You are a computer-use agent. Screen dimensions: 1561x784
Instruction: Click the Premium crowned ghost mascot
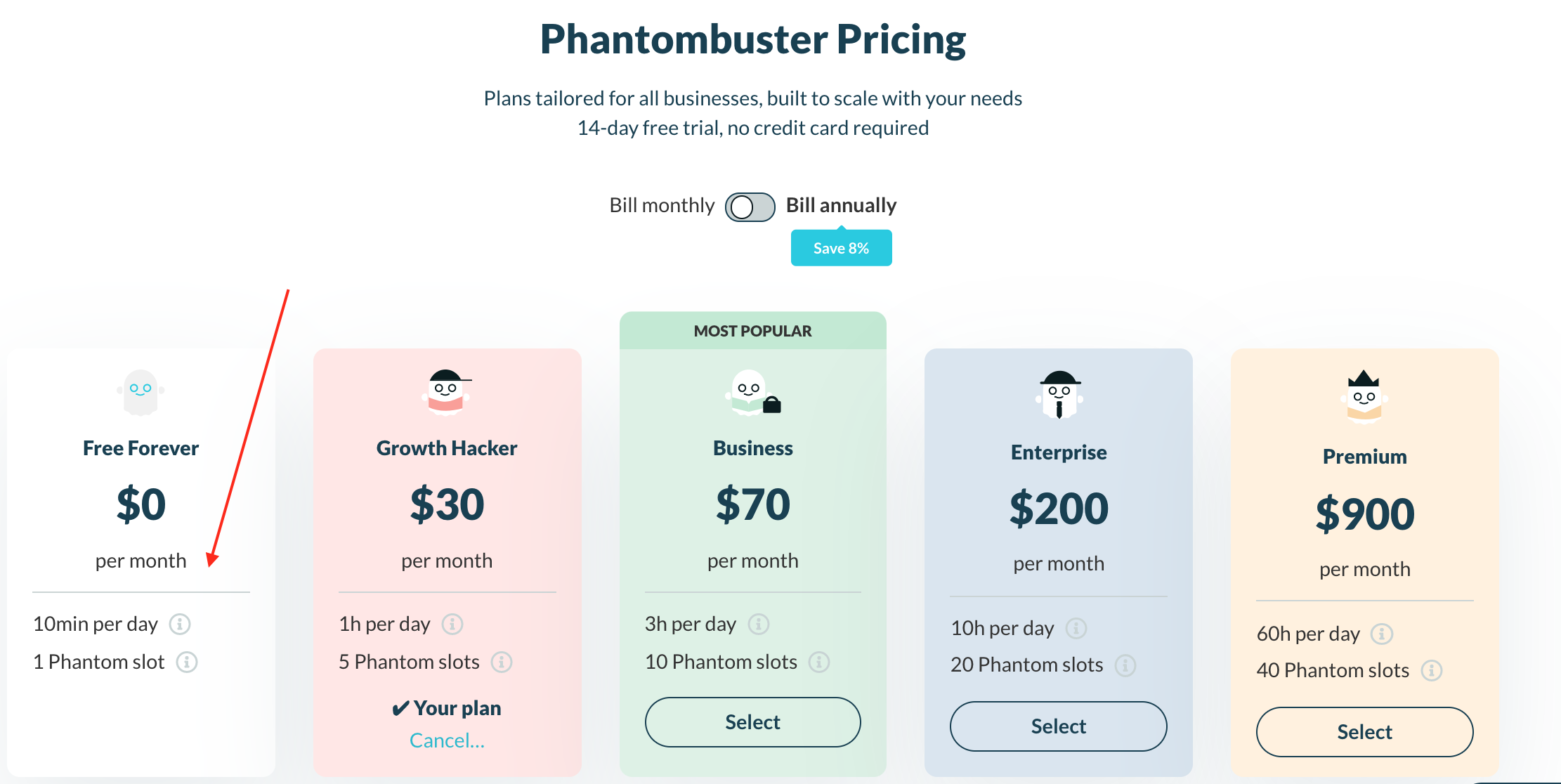[x=1364, y=396]
